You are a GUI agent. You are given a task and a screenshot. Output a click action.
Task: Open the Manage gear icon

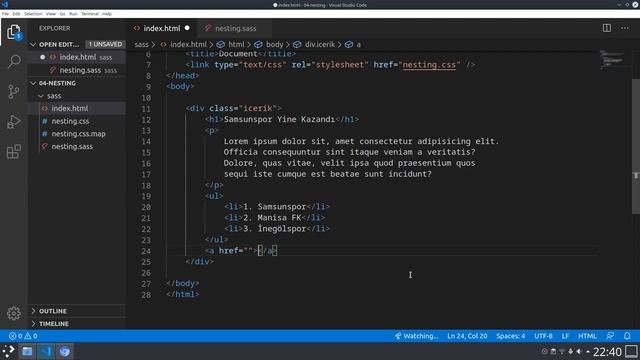click(13, 313)
